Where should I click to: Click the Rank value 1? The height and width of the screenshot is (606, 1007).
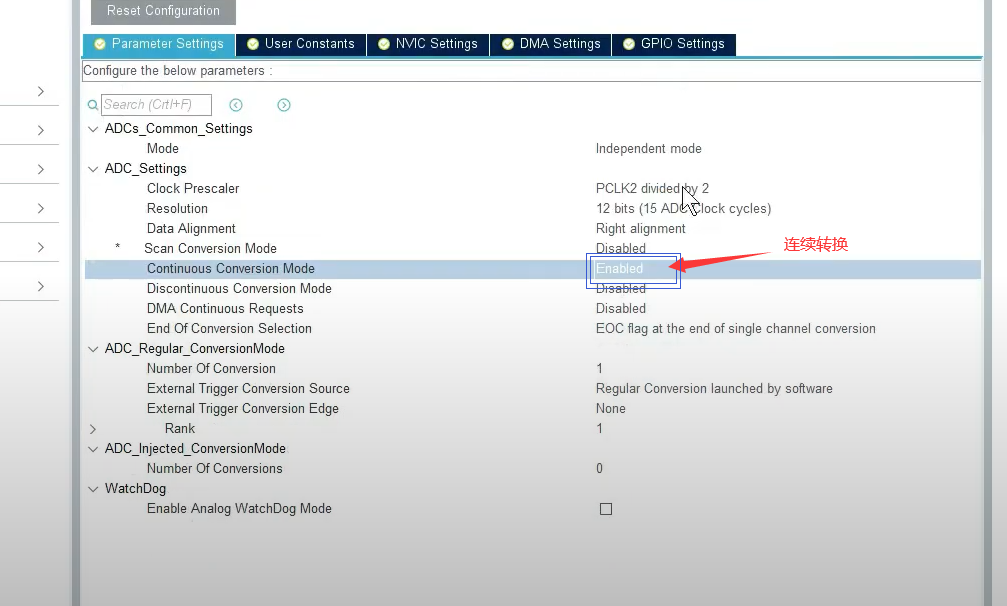pos(599,429)
